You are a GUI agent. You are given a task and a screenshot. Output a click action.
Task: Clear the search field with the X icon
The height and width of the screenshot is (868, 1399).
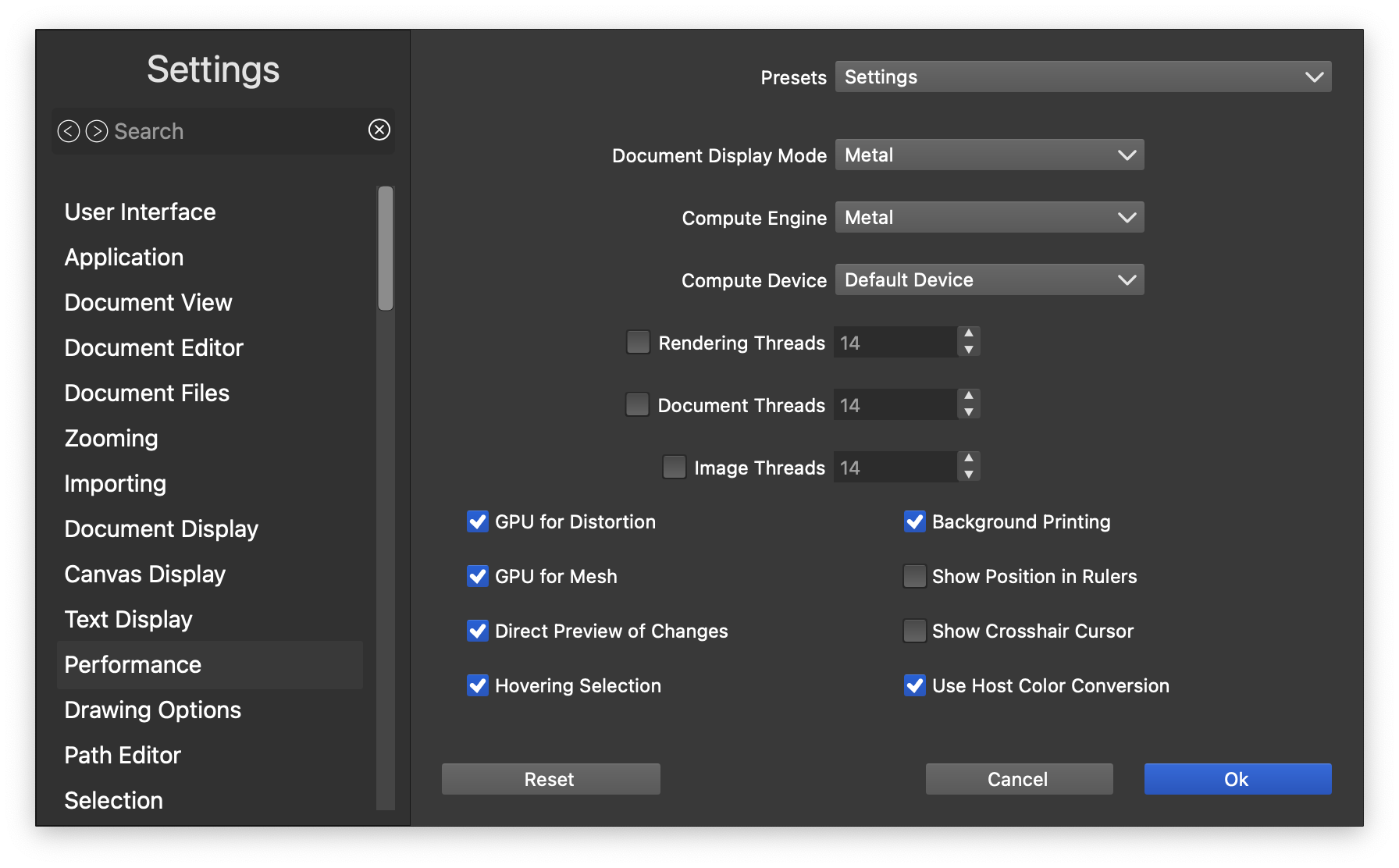379,130
